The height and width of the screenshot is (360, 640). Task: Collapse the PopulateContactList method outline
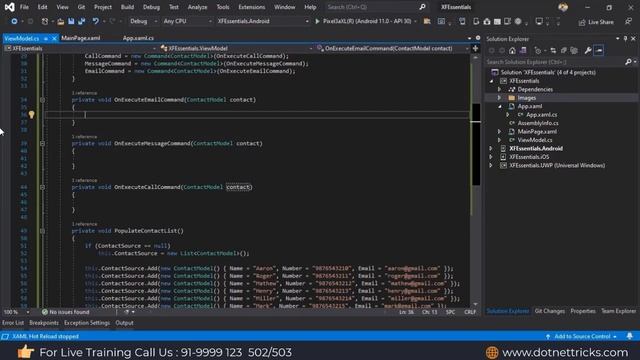[x=42, y=231]
